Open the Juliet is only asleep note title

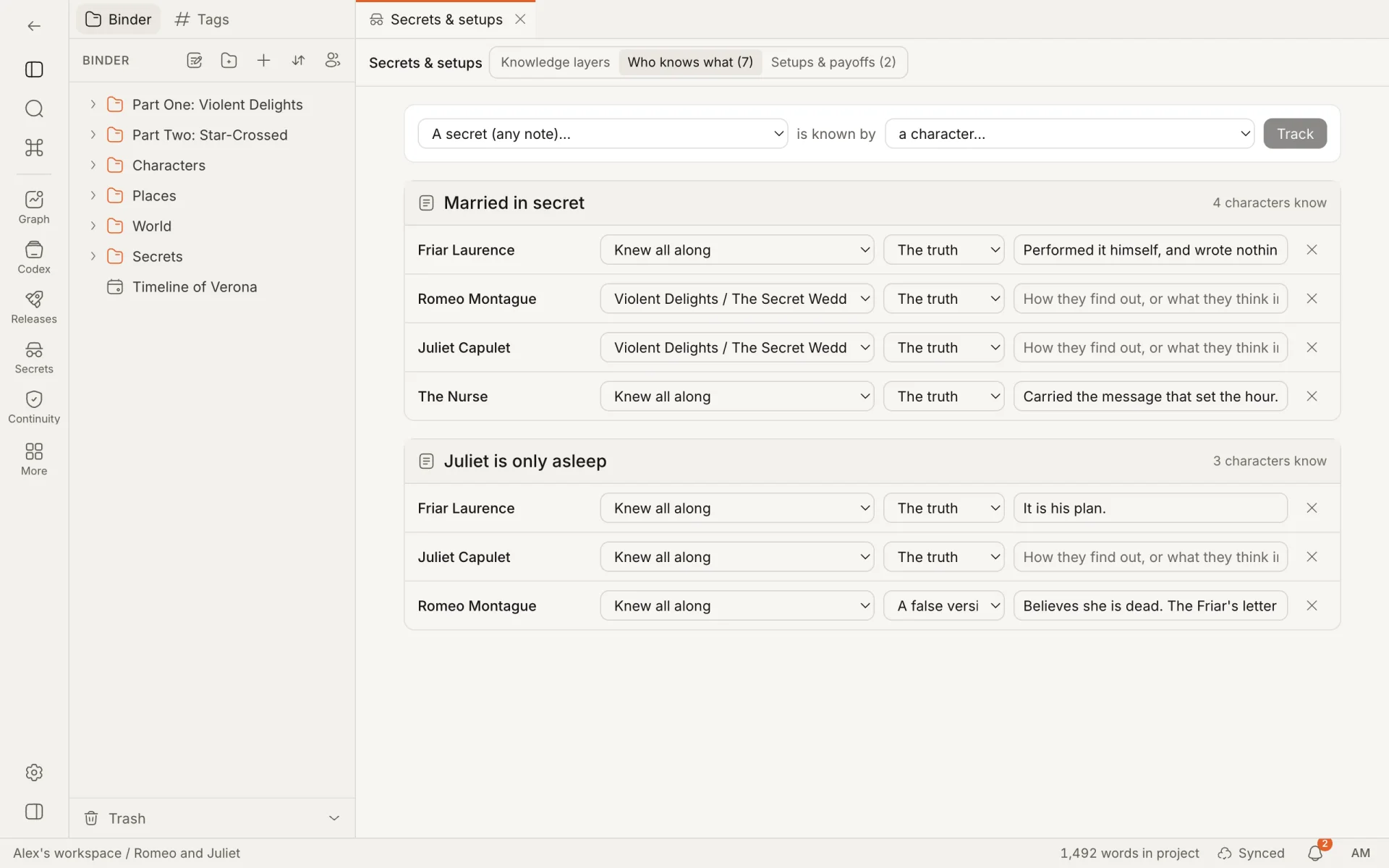pos(524,461)
